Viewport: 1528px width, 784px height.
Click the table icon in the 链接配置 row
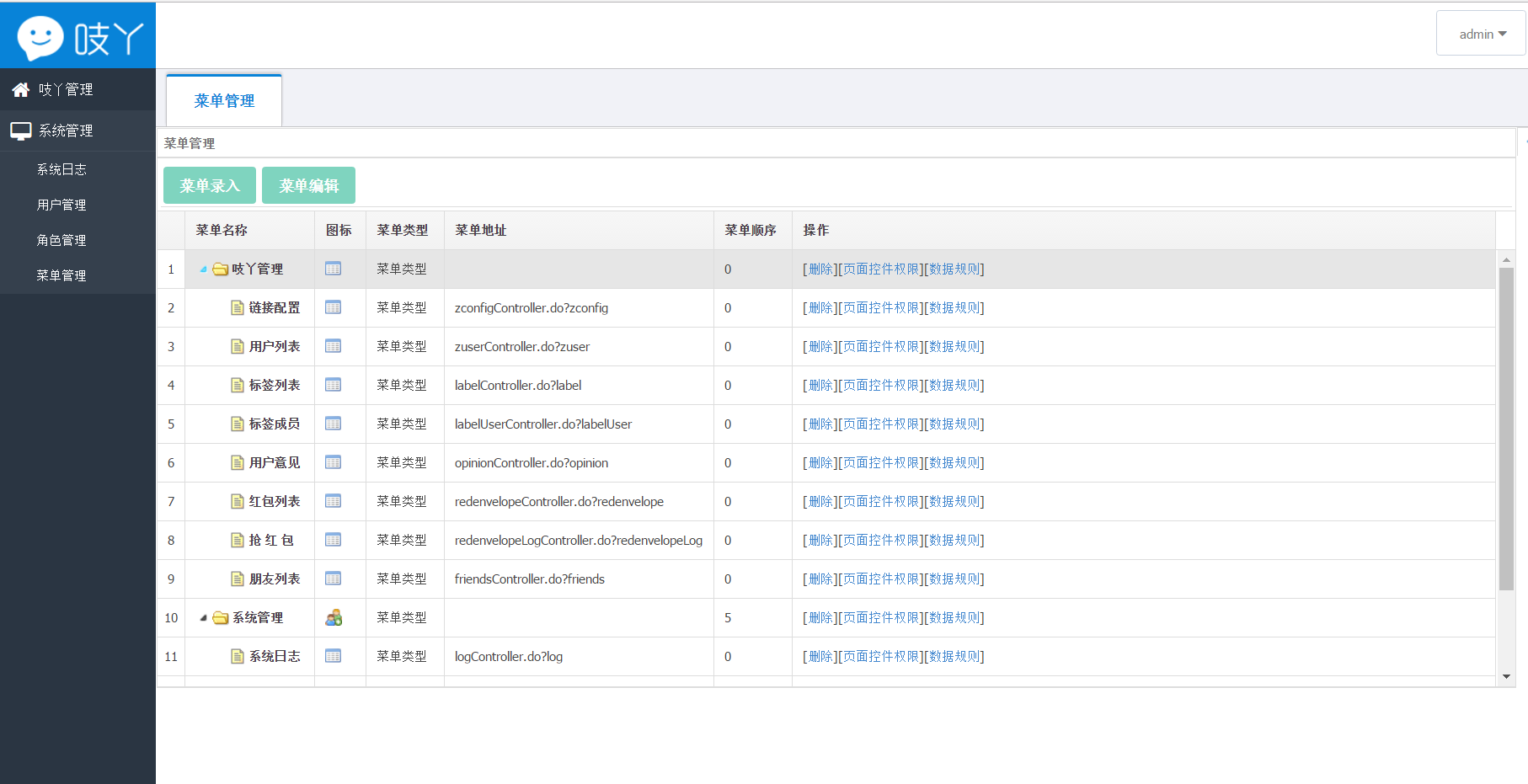pyautogui.click(x=334, y=308)
